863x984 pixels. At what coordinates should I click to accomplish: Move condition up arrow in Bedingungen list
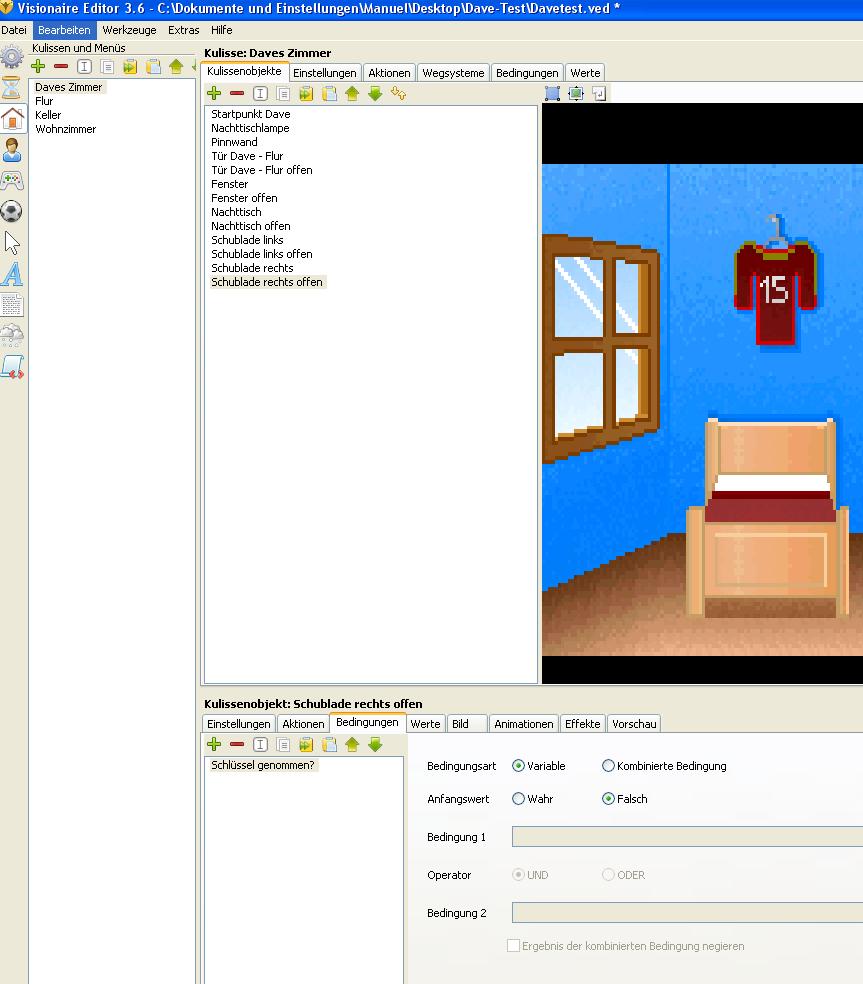click(x=352, y=744)
